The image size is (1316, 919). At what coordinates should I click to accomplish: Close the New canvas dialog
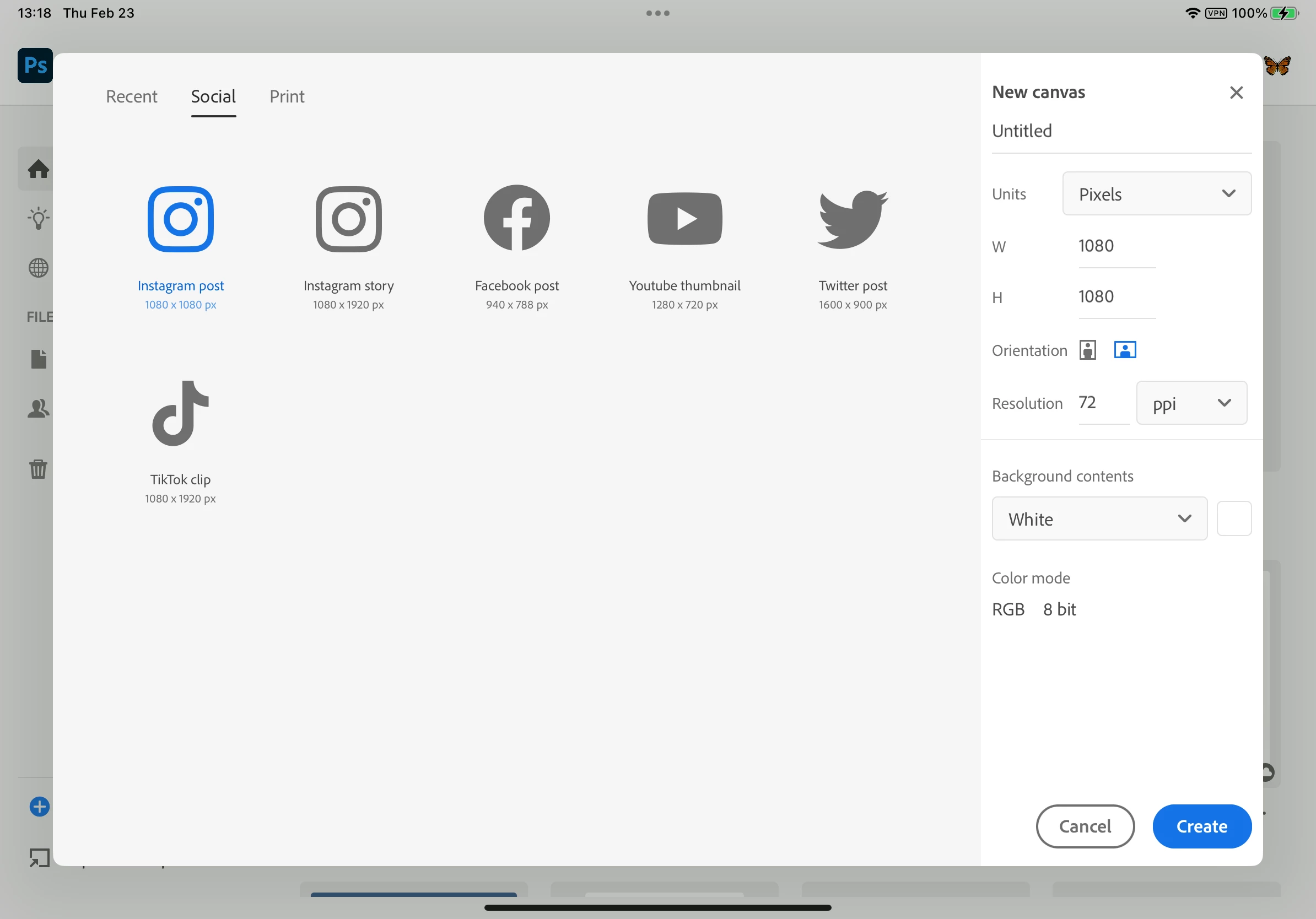pos(1236,93)
